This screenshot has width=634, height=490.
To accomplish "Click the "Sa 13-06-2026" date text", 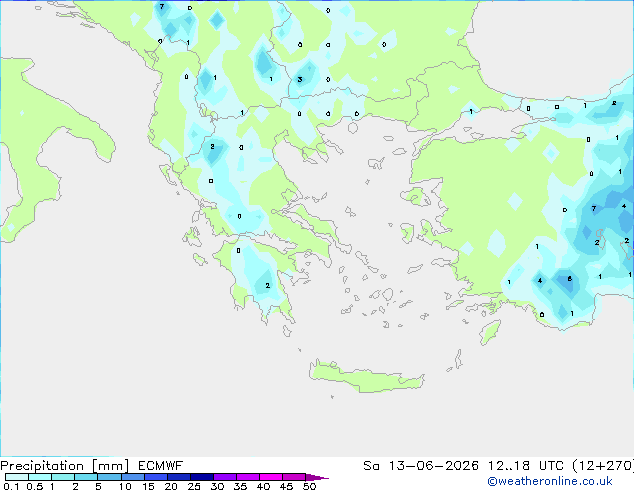I will coord(421,466).
